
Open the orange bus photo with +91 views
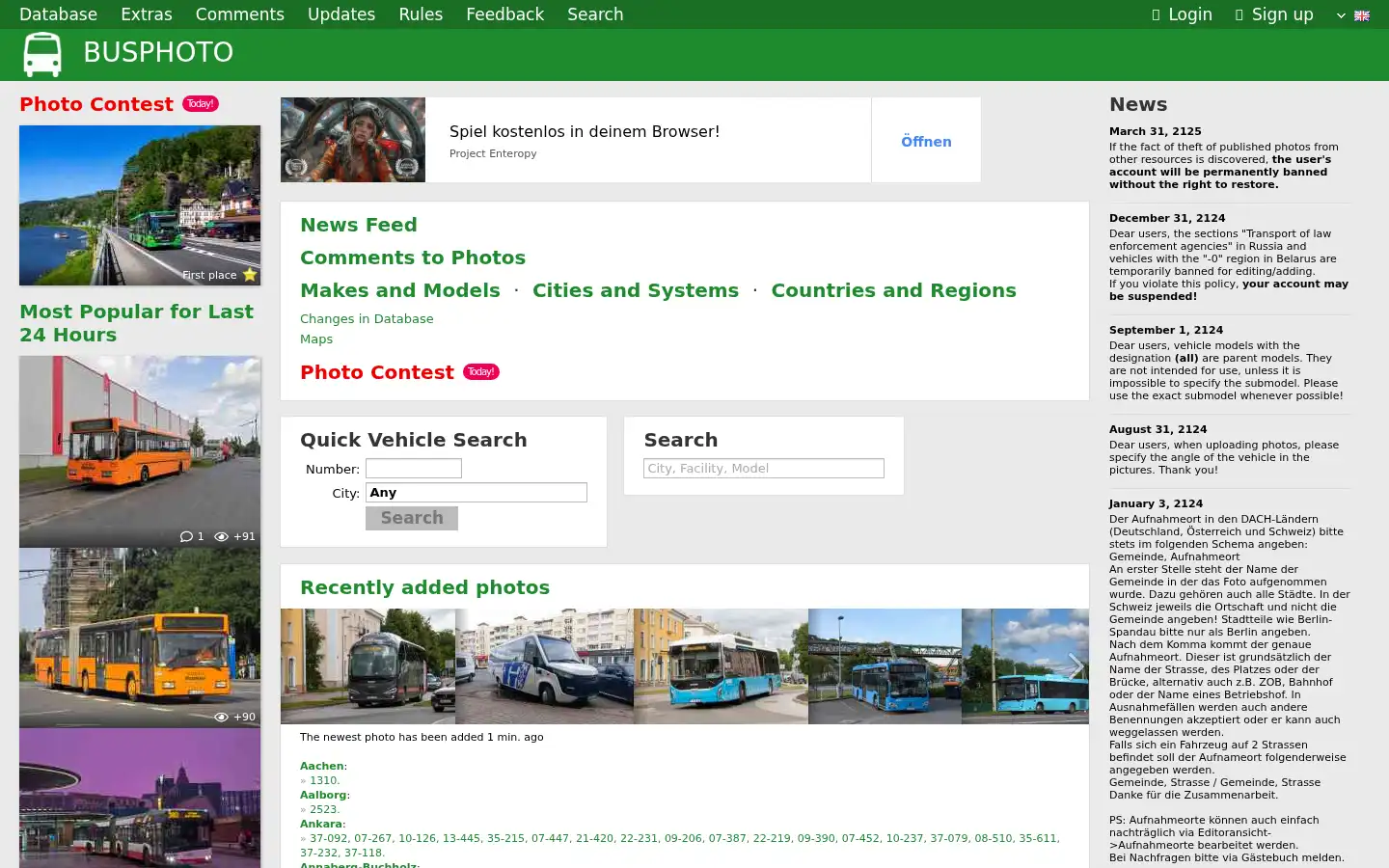pyautogui.click(x=140, y=451)
